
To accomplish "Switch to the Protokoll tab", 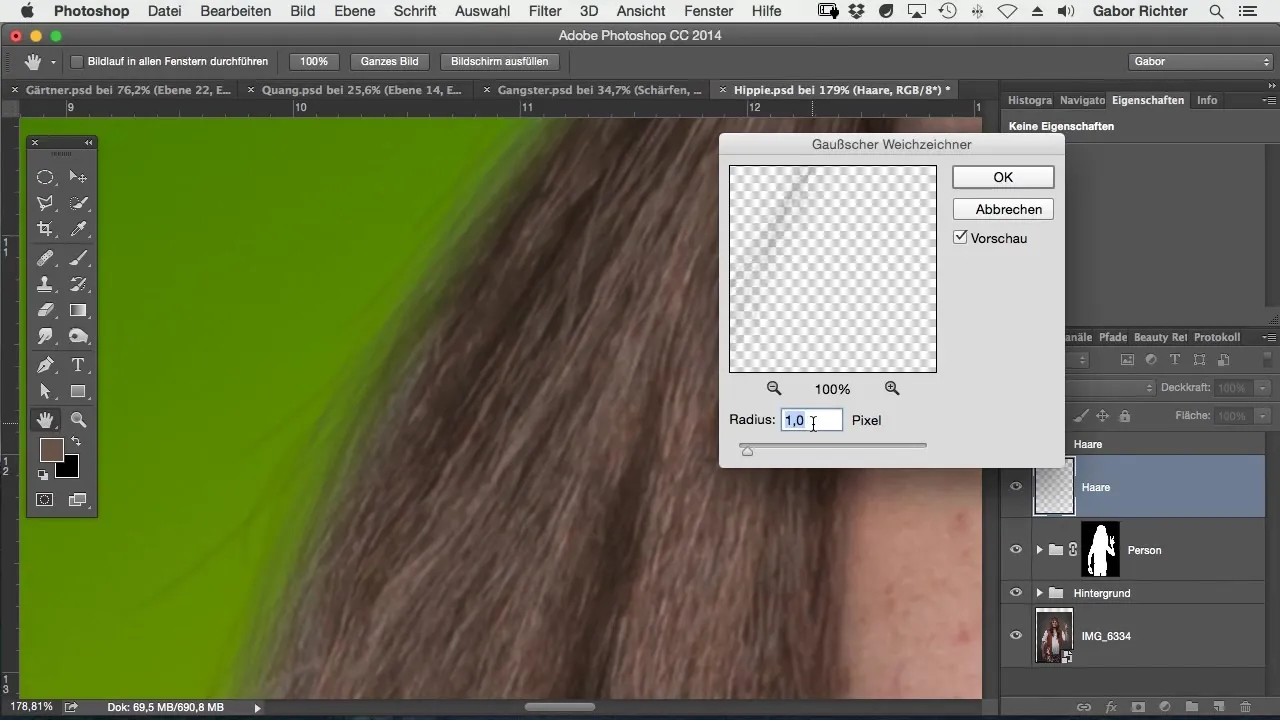I will [1217, 338].
